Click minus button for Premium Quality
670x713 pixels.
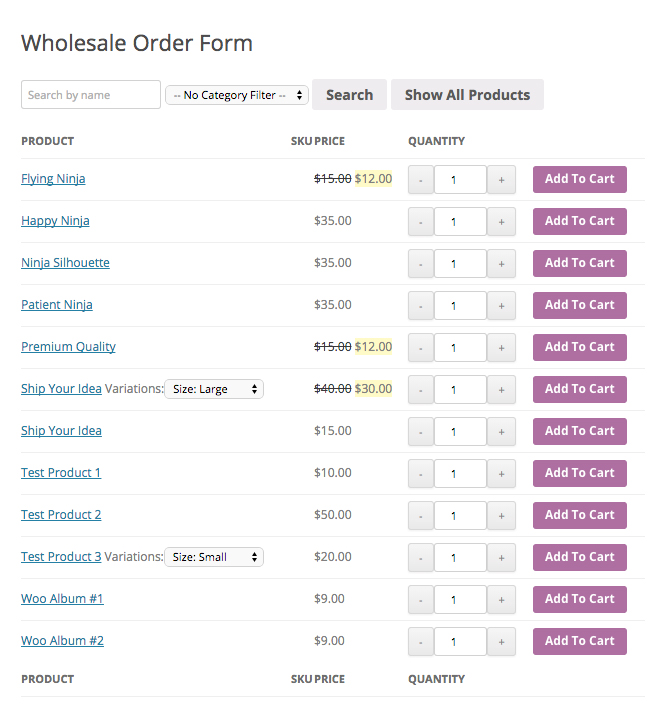click(x=421, y=348)
